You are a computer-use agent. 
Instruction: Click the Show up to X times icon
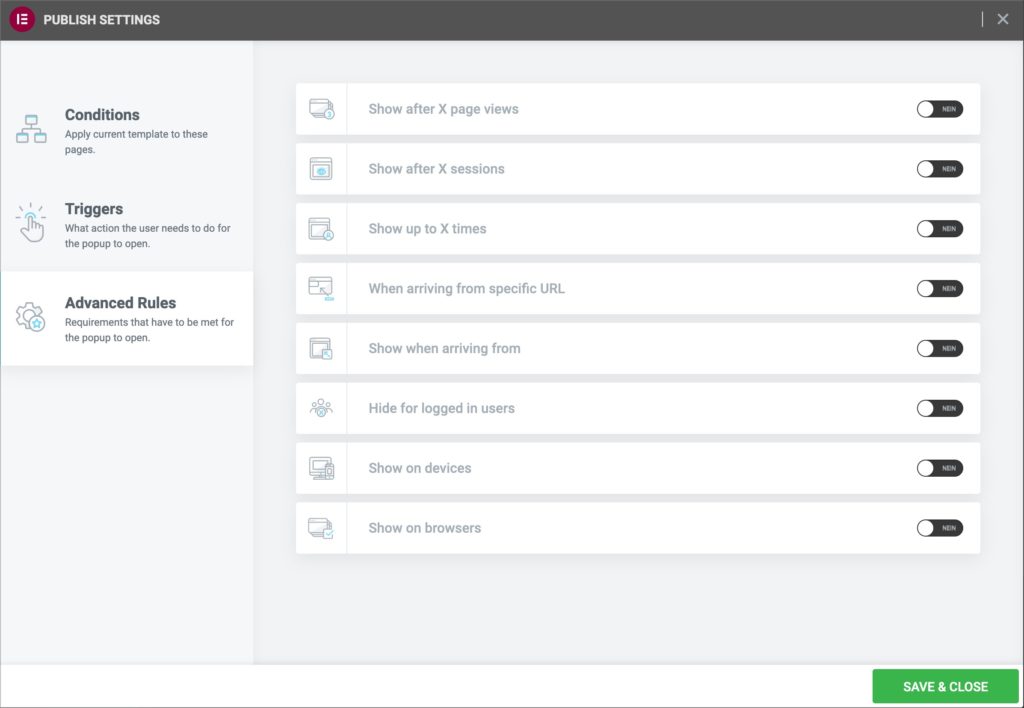321,229
